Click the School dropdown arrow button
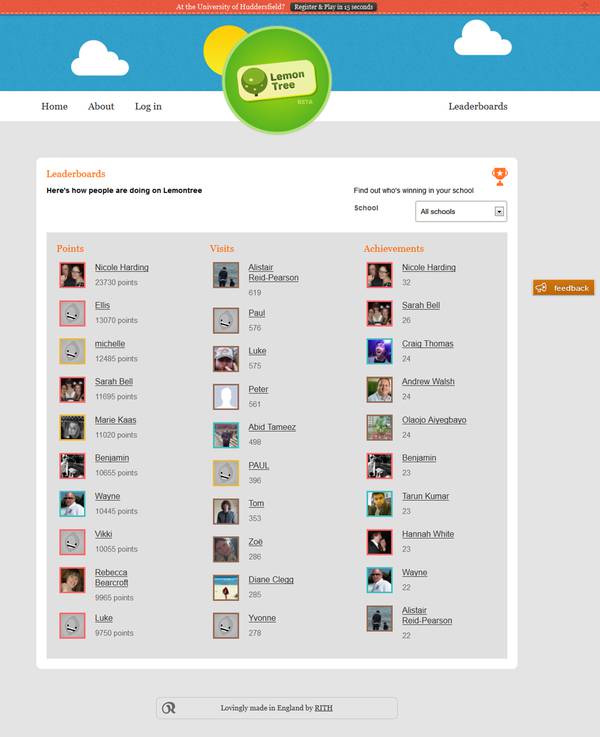This screenshot has width=600, height=737. 499,212
